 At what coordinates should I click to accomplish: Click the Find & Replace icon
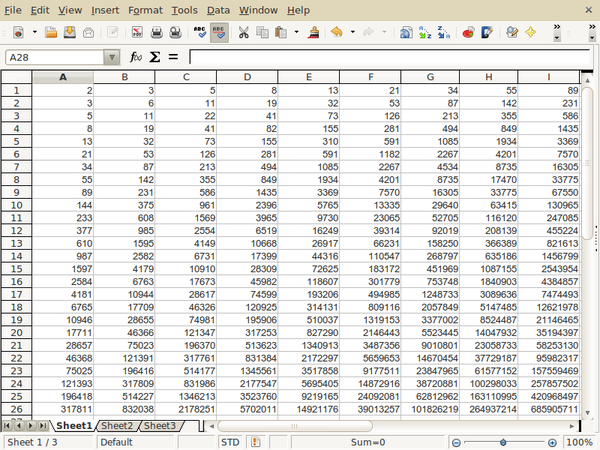[512, 33]
